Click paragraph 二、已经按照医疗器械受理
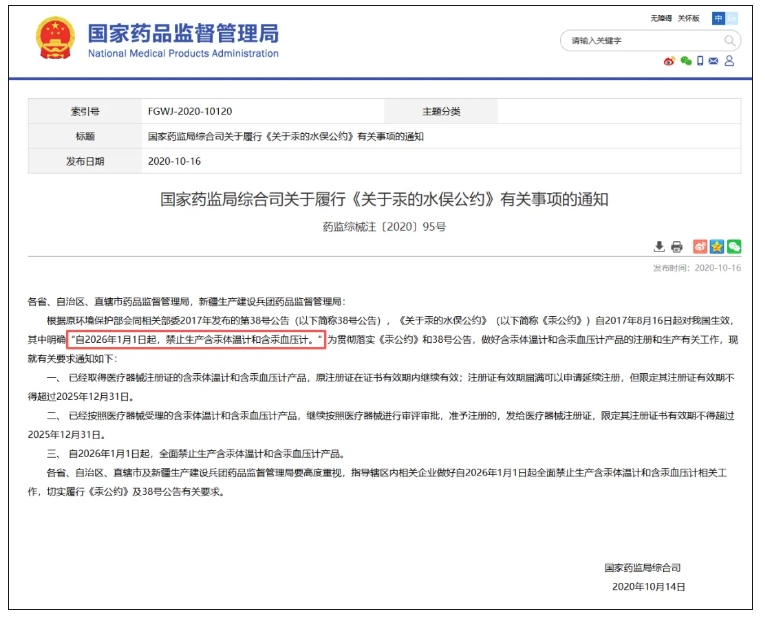765x622 pixels. 381,425
